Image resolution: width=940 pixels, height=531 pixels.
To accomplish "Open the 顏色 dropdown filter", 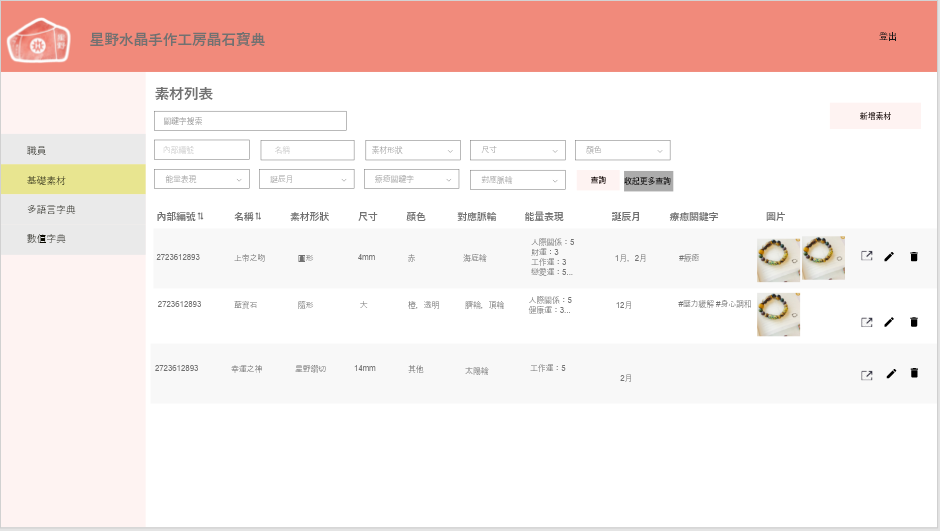I will click(x=622, y=150).
